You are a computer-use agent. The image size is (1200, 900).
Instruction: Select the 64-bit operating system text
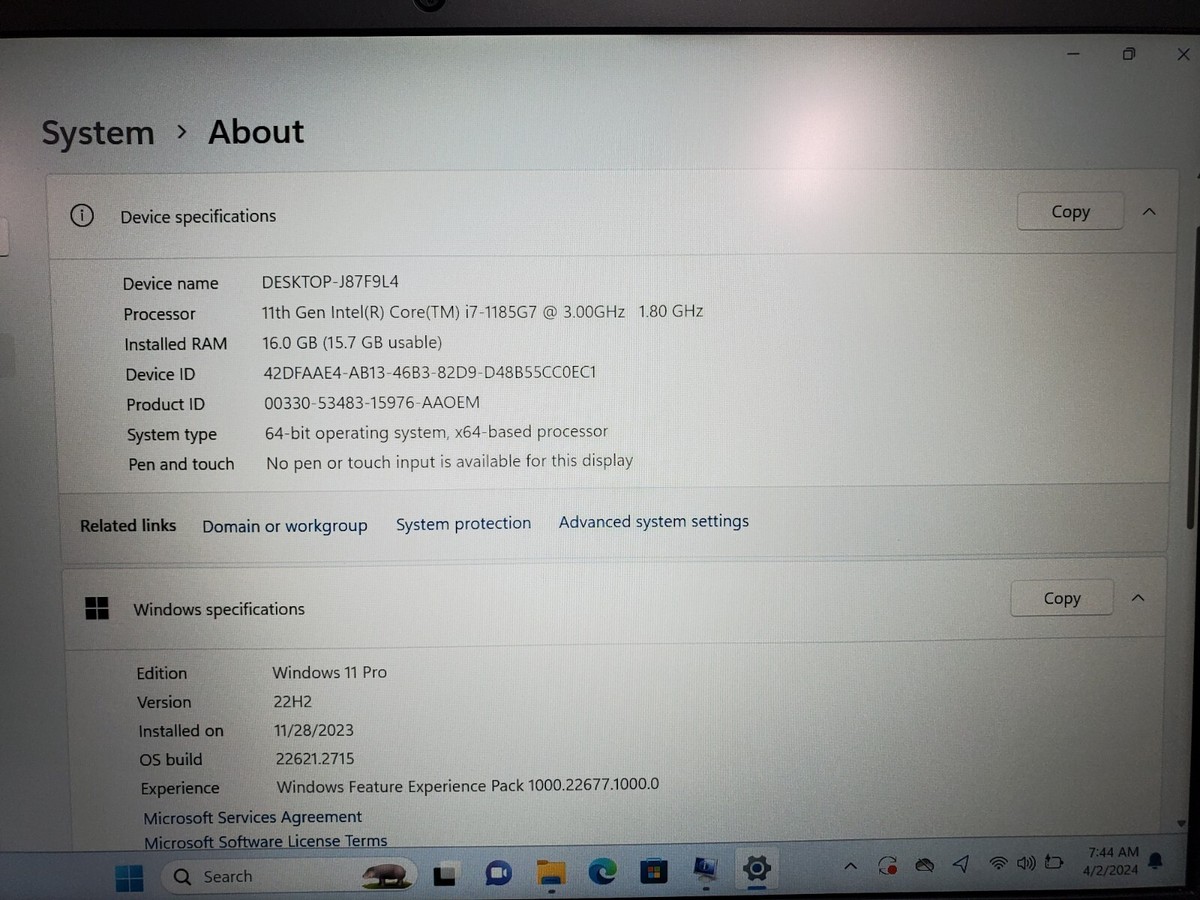[x=436, y=432]
